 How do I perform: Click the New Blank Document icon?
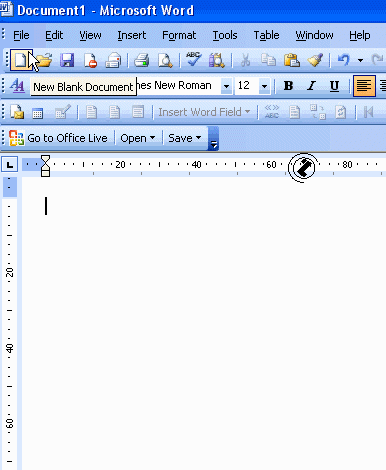pos(21,60)
